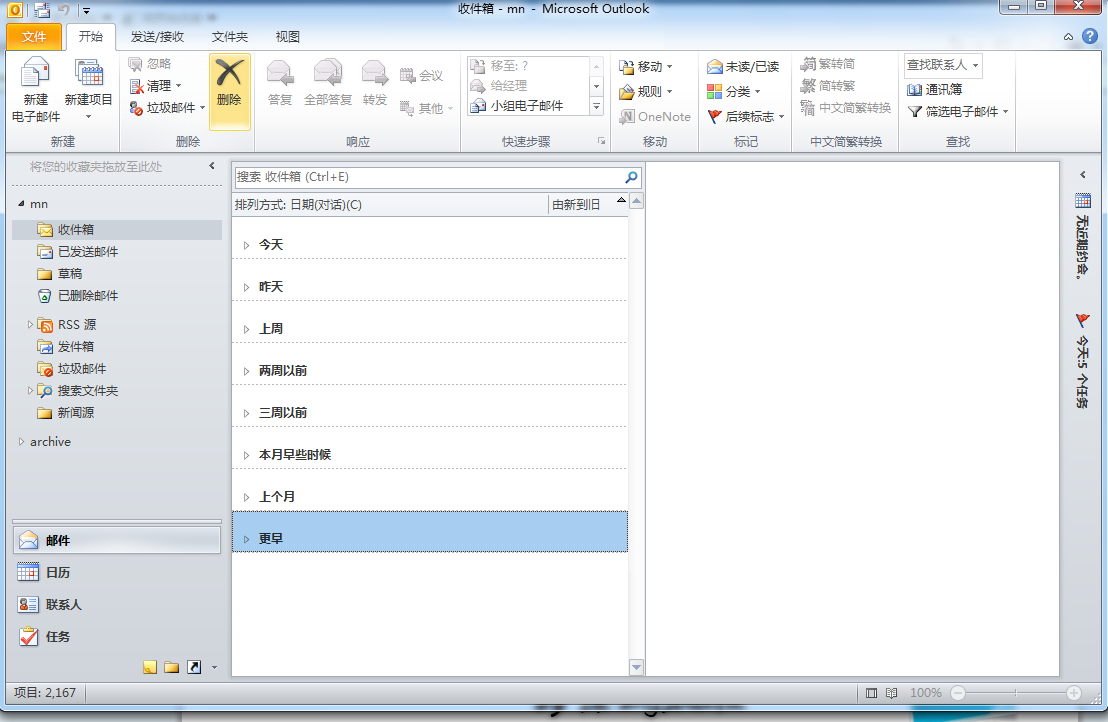Switch to 任务 tasks view
This screenshot has width=1108, height=722.
tap(117, 637)
